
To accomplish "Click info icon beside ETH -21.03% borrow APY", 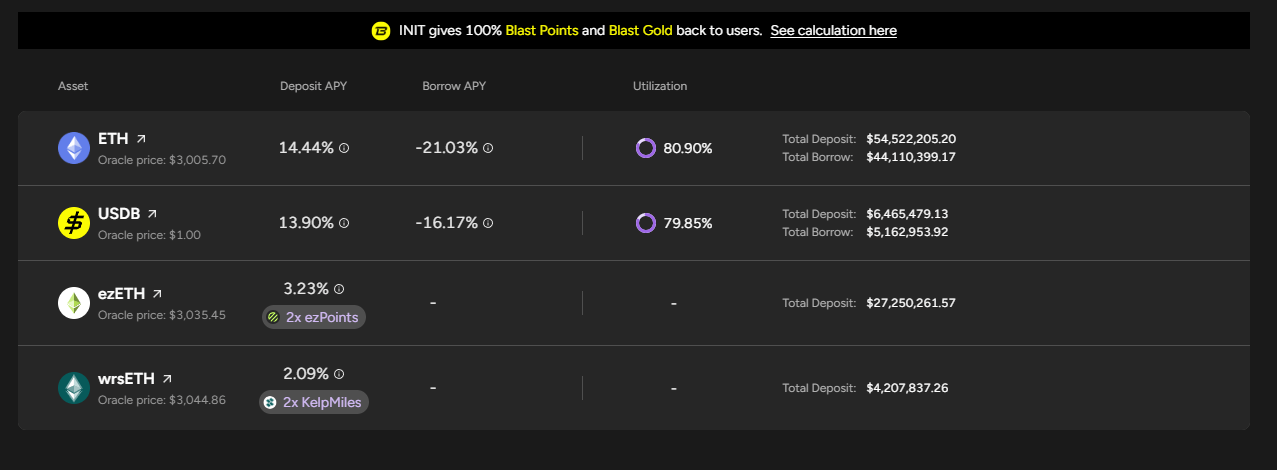I will coord(488,148).
